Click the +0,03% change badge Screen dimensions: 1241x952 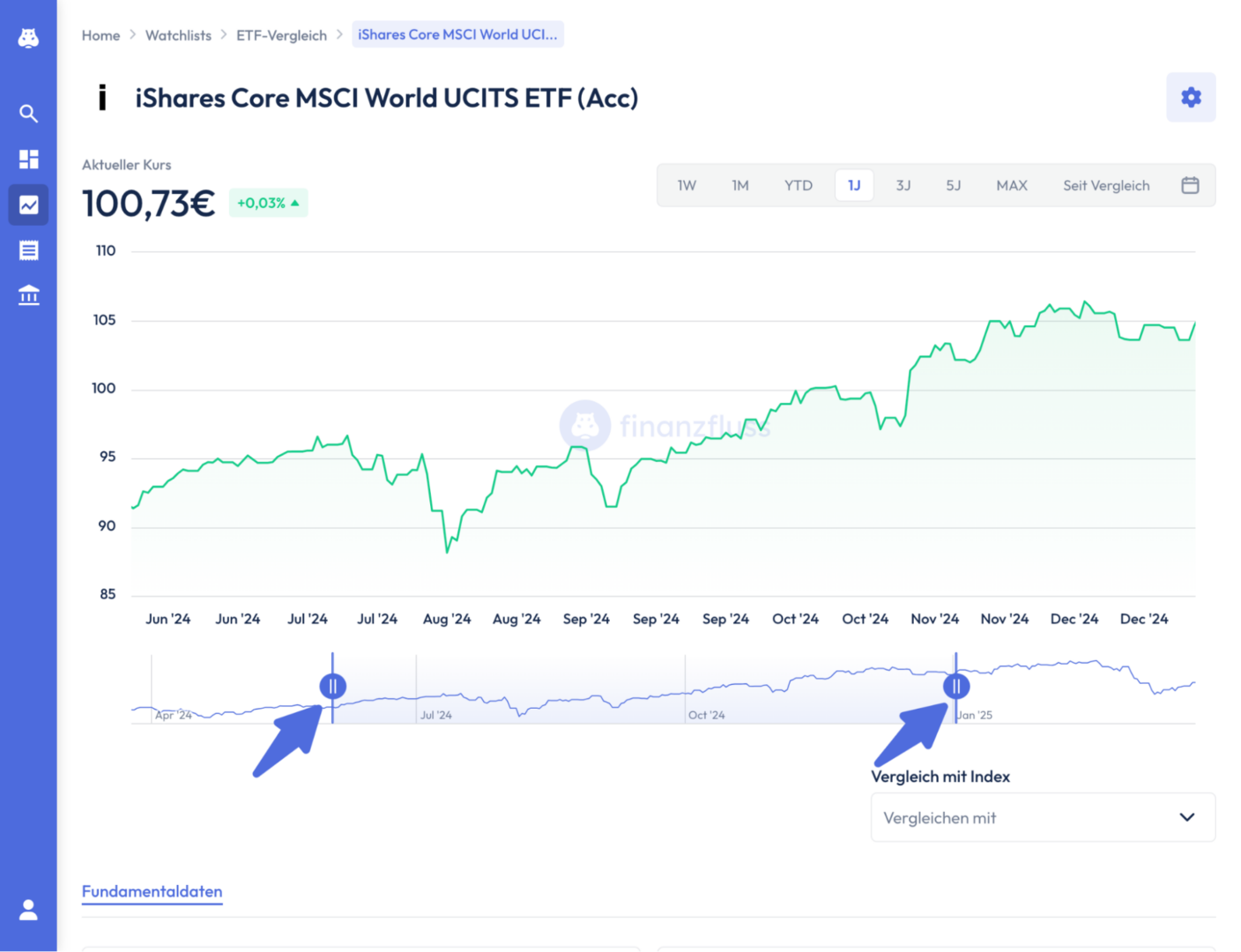(268, 203)
